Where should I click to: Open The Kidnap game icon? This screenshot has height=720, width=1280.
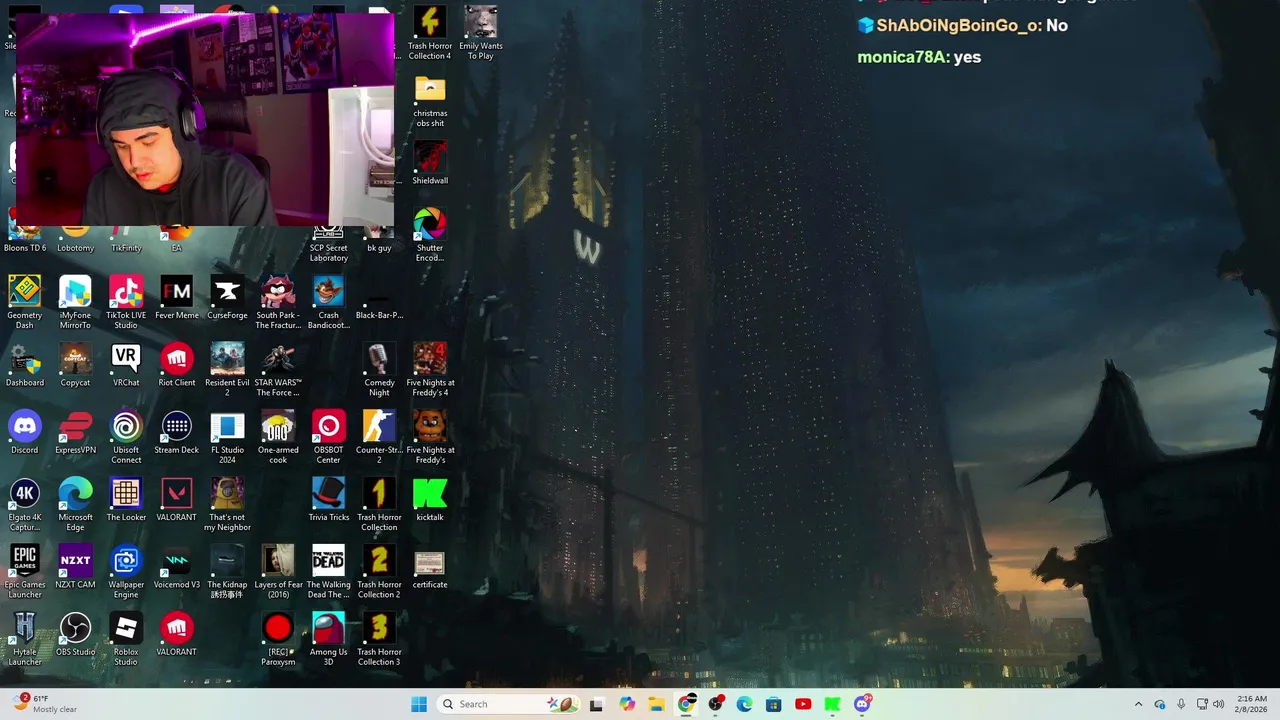tap(227, 571)
